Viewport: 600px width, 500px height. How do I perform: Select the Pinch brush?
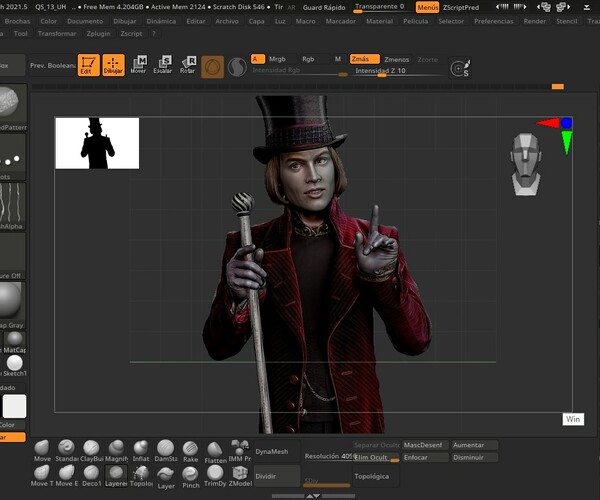pos(190,477)
